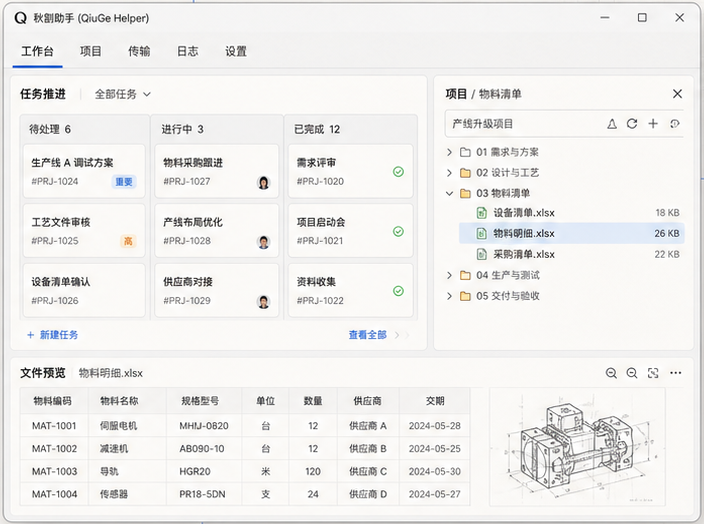Open the 设备清单确认 task card

(x=84, y=291)
